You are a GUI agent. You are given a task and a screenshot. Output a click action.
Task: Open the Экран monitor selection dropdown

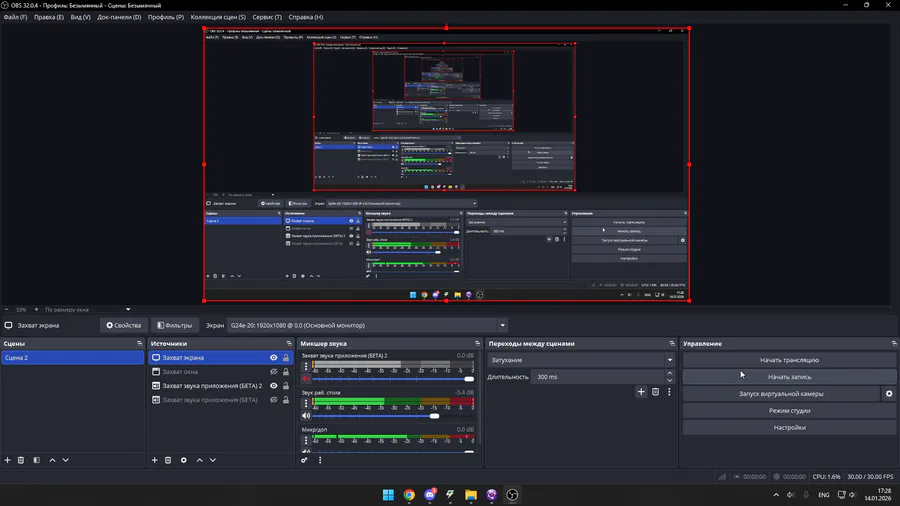point(367,325)
